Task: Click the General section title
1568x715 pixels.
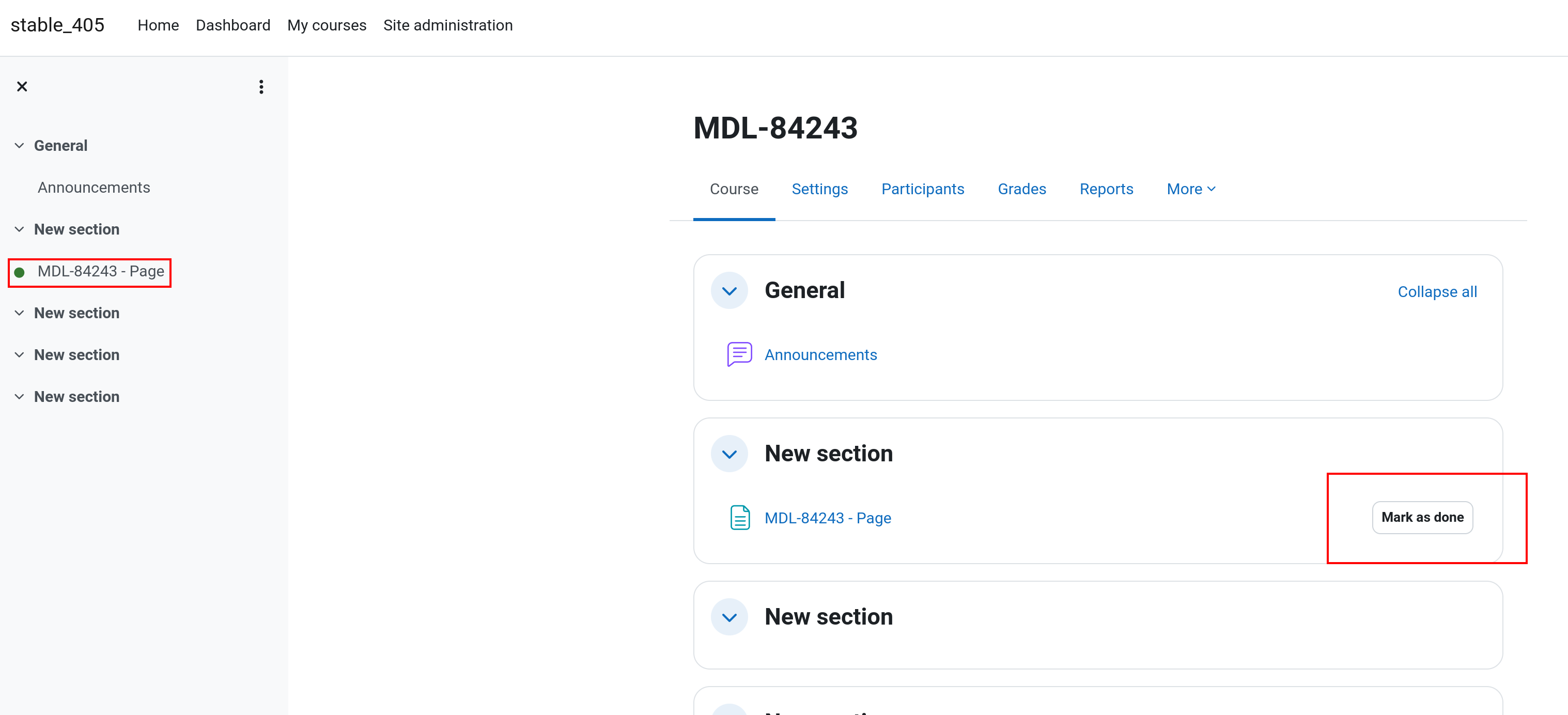Action: (x=805, y=290)
